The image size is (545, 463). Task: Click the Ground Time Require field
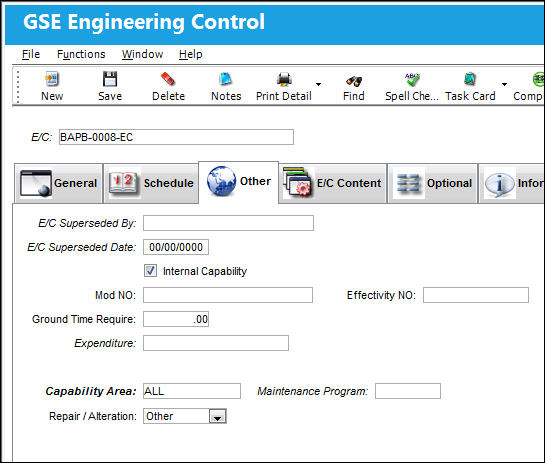[176, 319]
